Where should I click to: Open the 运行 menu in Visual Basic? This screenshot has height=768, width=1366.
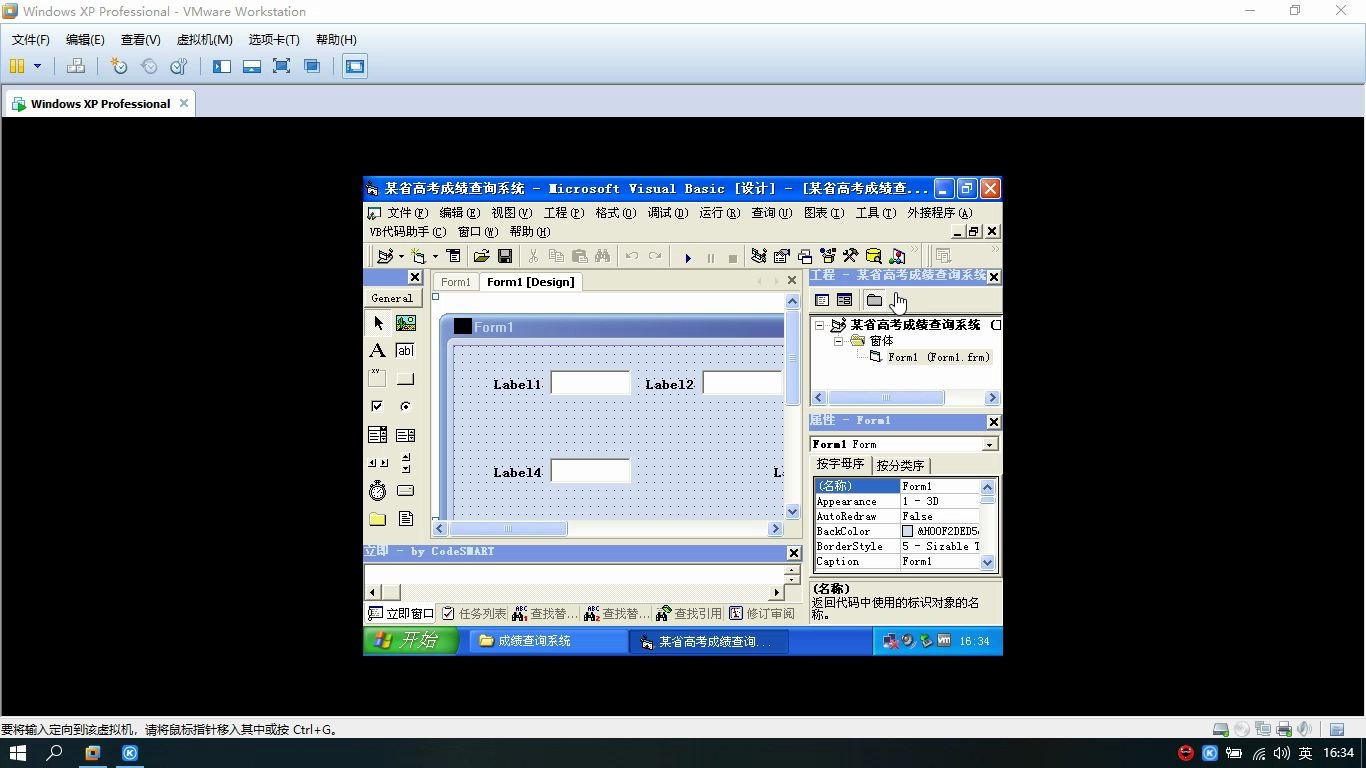[x=721, y=212]
